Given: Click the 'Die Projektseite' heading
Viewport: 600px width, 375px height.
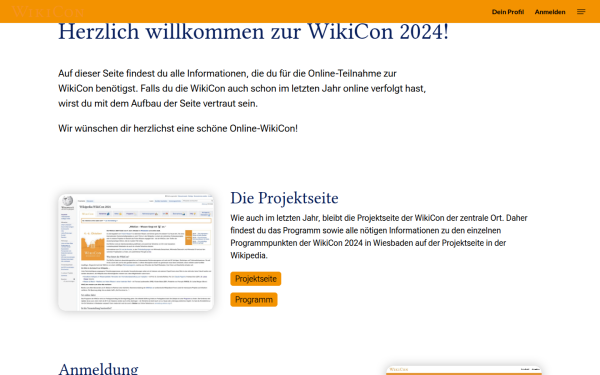Looking at the screenshot, I should [x=284, y=198].
